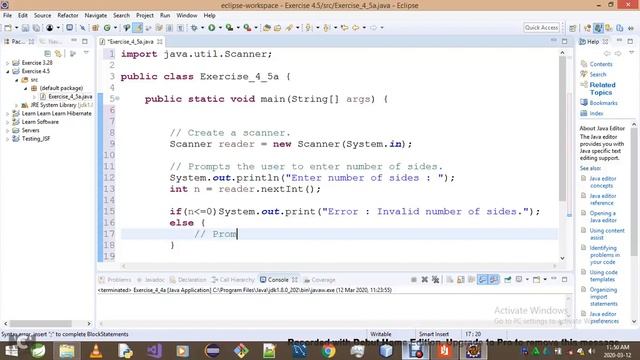Click the Remove Launch X icon in console
The height and width of the screenshot is (360, 640).
[x=424, y=280]
